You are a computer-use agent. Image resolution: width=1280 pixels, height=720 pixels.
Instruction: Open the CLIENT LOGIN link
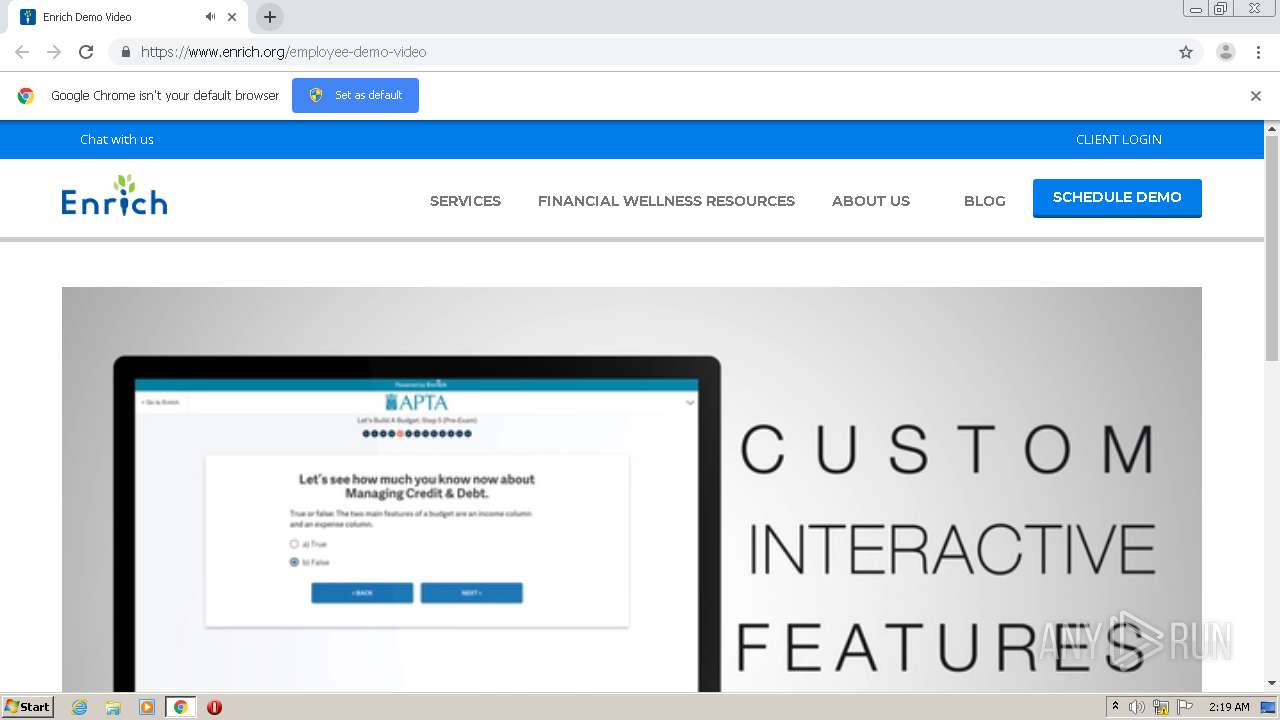pyautogui.click(x=1119, y=139)
